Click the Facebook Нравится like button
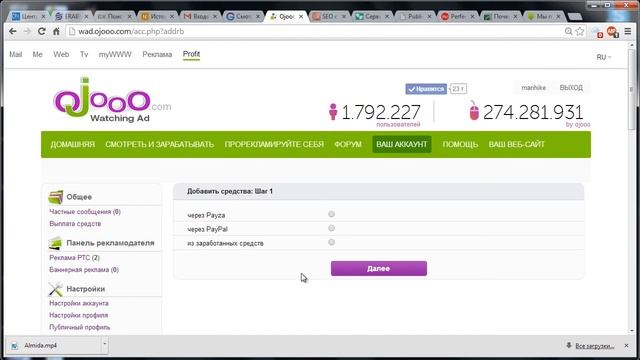The width and height of the screenshot is (640, 360). click(x=426, y=89)
